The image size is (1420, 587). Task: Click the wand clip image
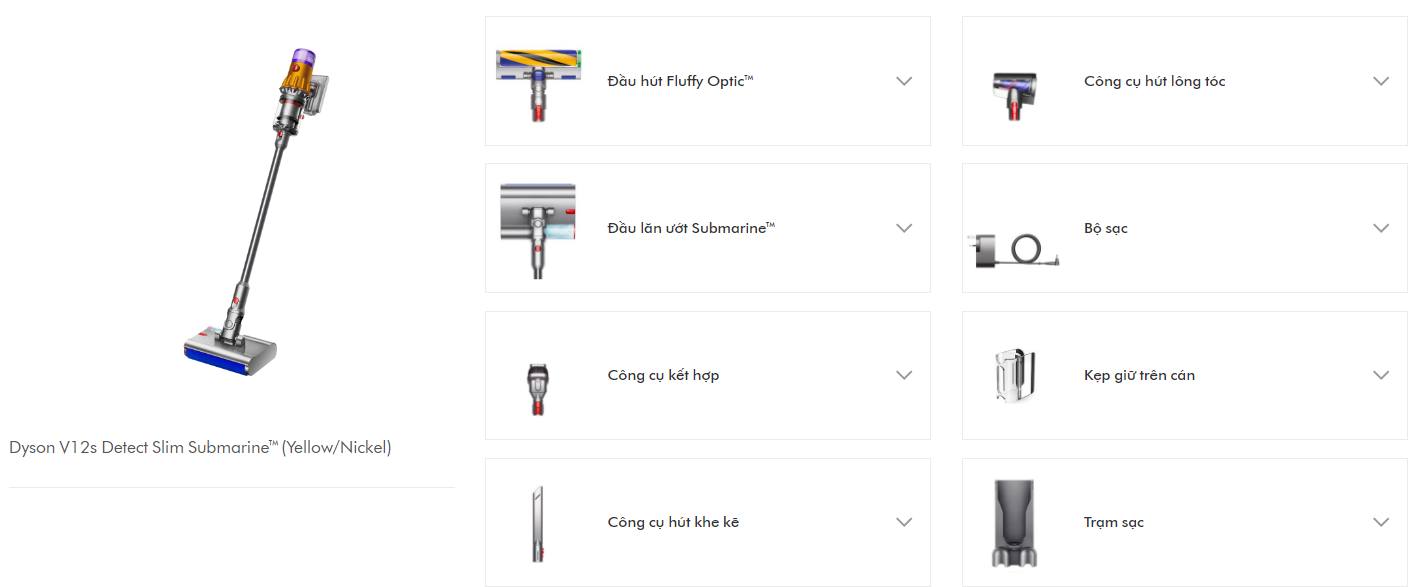click(x=1015, y=375)
